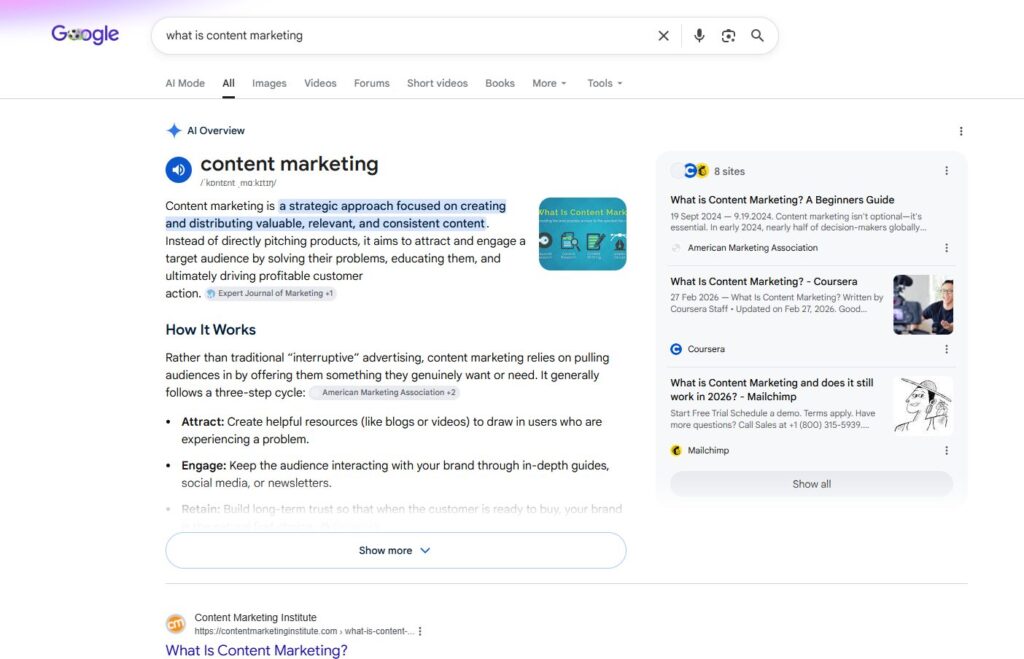
Task: Click the highlighted definition text
Action: (x=336, y=215)
